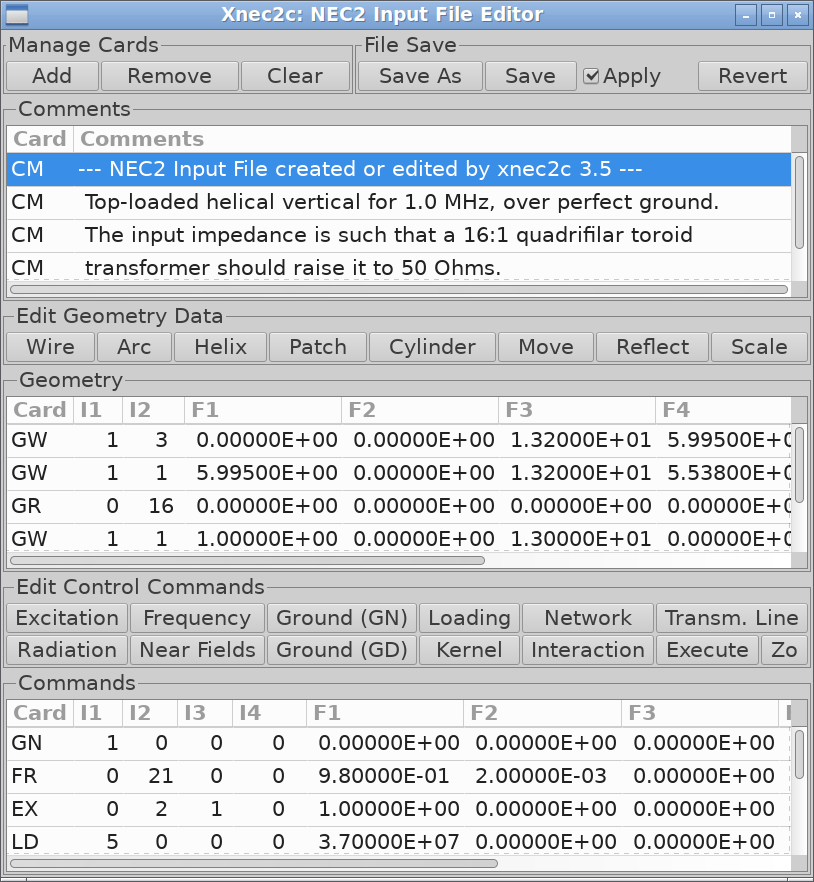Select the LD command row
Viewport: 814px width, 882px height.
pos(399,842)
